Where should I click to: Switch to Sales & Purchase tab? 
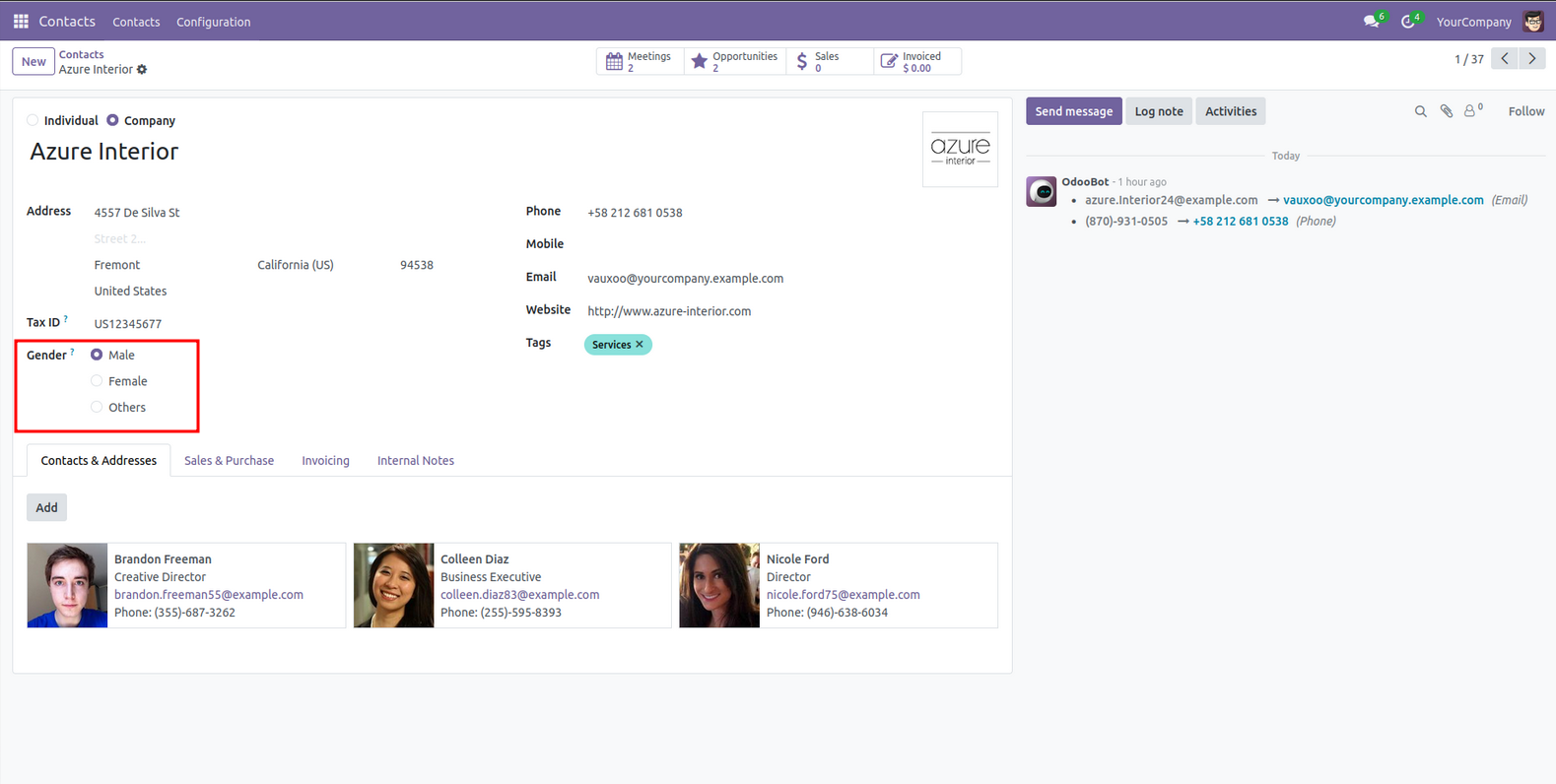point(229,460)
